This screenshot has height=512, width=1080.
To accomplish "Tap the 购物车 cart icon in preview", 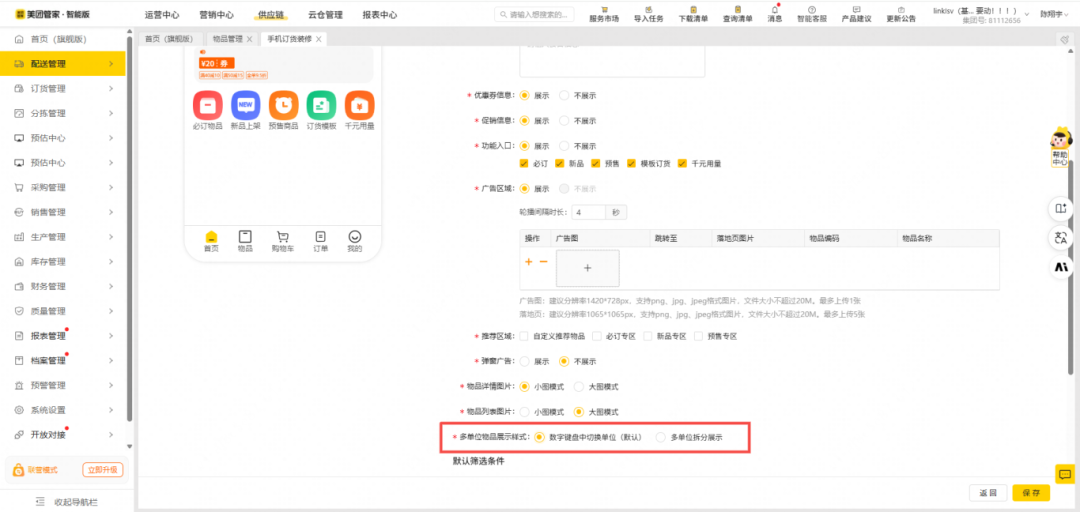I will (x=283, y=237).
